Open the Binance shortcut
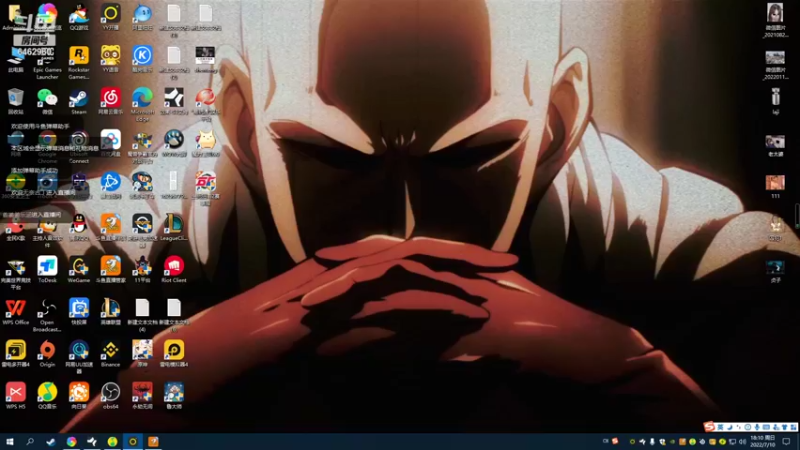Image resolution: width=800 pixels, height=450 pixels. 111,350
